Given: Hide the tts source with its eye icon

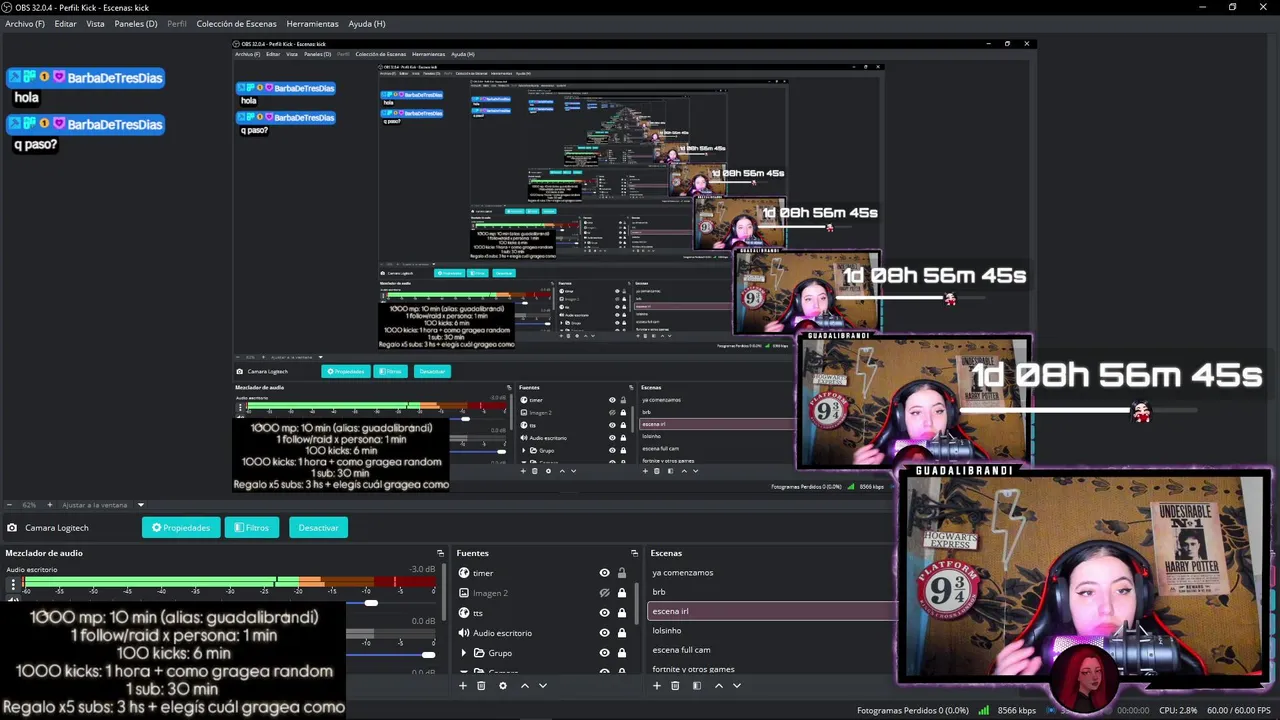Looking at the screenshot, I should [604, 613].
